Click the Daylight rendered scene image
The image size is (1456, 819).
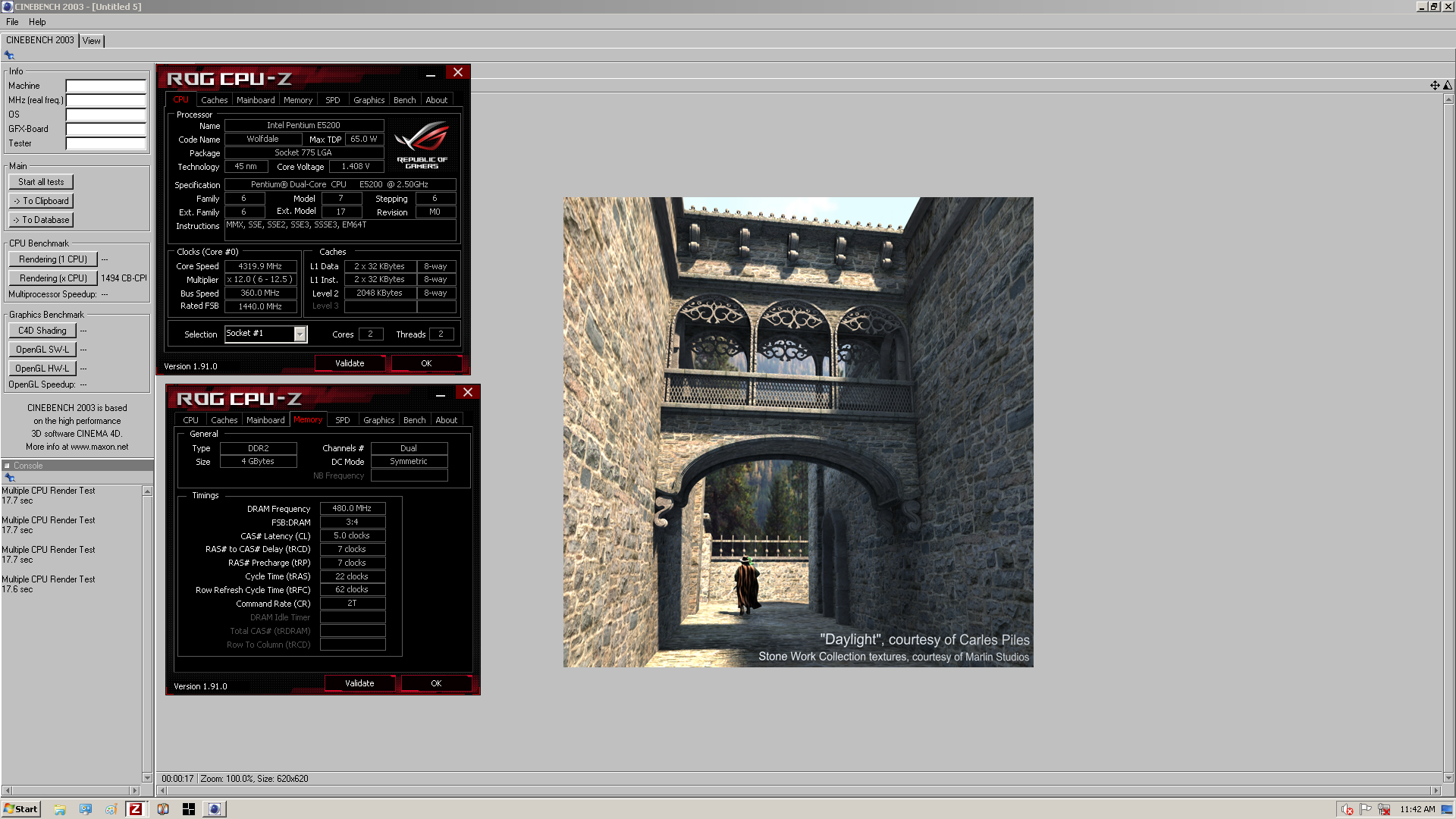798,432
